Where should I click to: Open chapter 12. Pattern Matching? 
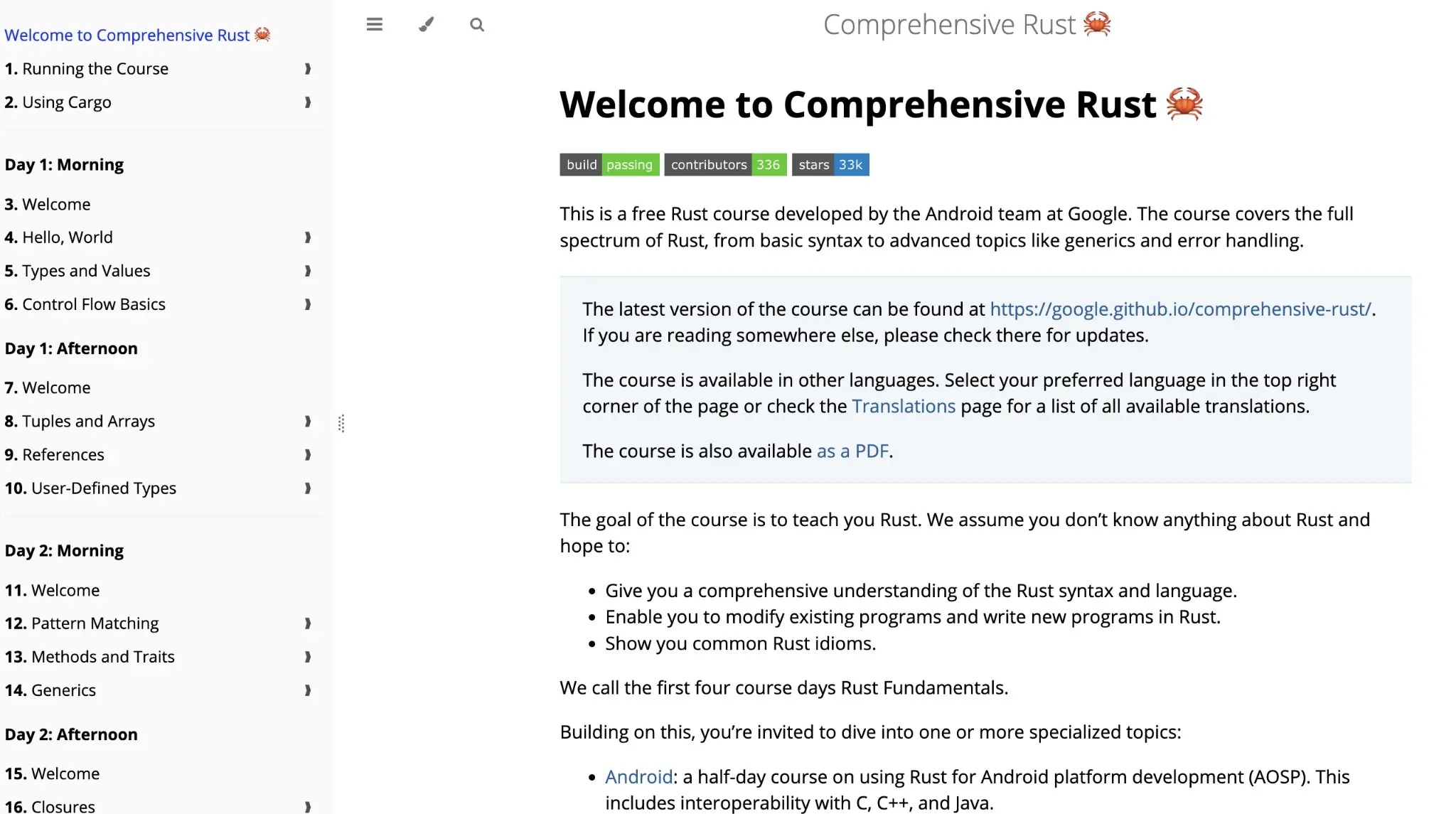pyautogui.click(x=82, y=623)
